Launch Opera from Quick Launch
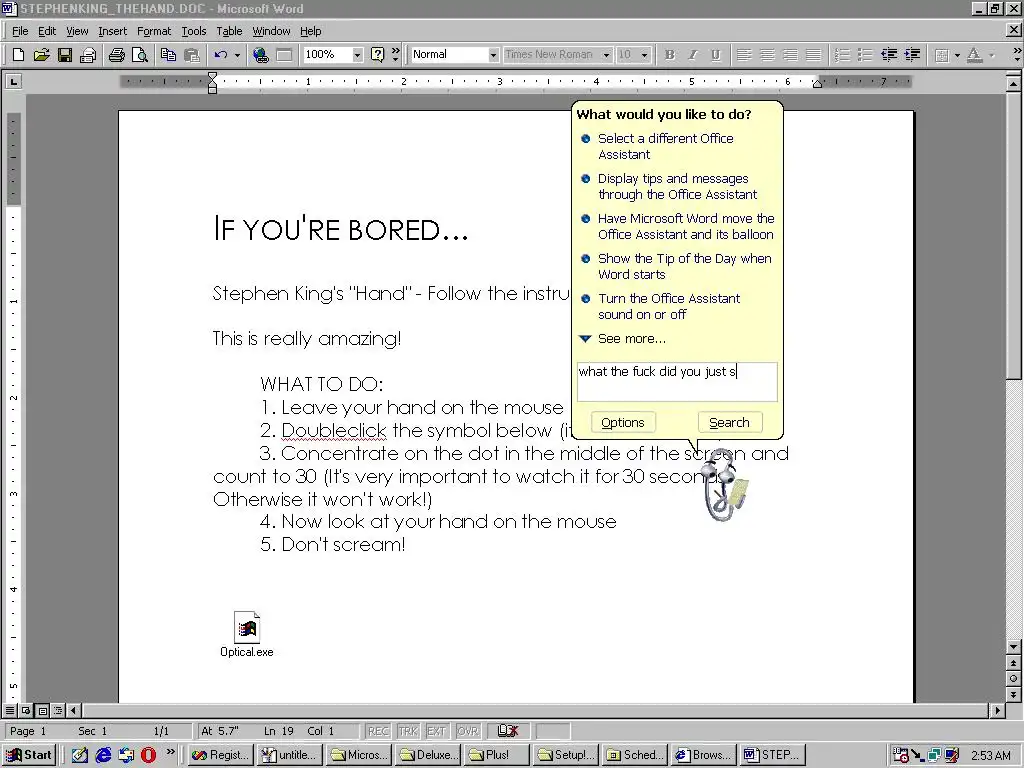The width and height of the screenshot is (1024, 768). (148, 755)
